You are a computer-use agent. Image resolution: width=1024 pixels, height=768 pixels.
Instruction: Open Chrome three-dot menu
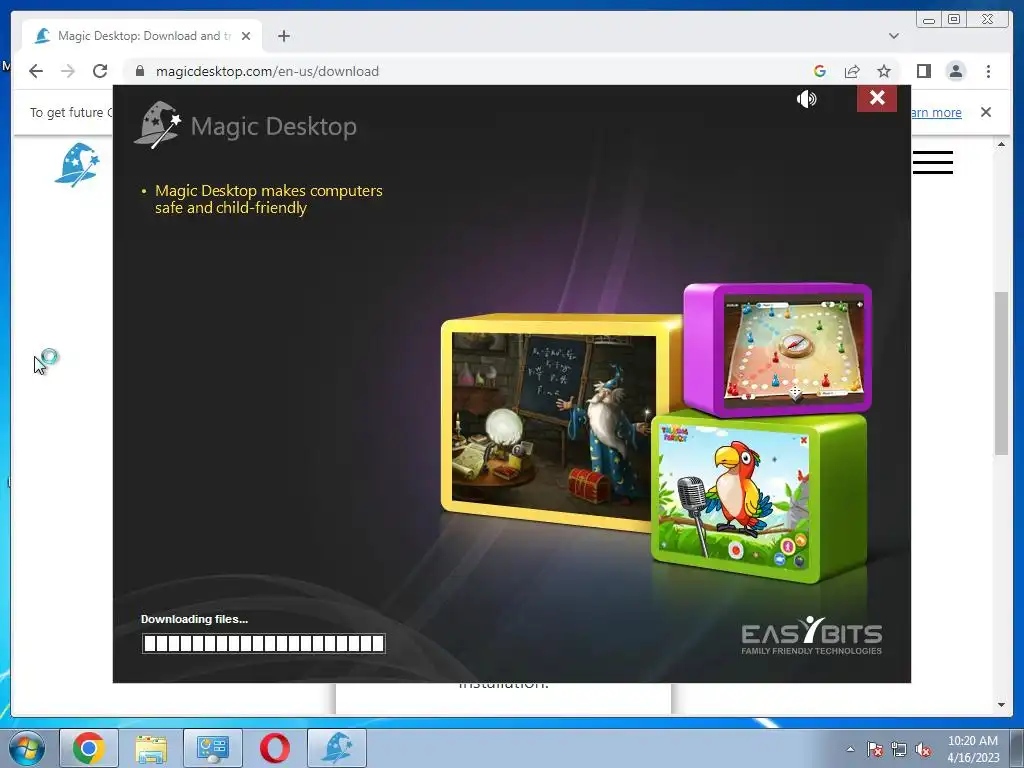tap(988, 71)
